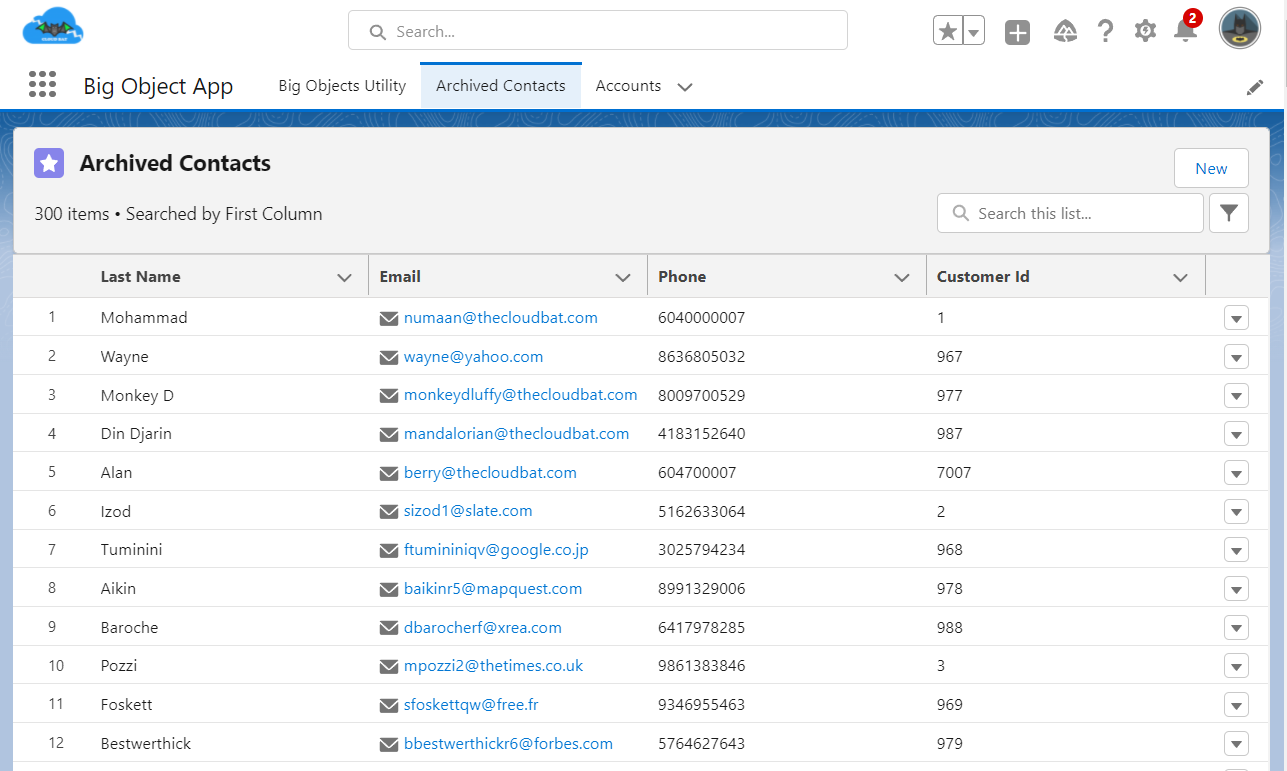Open the Notifications bell
The height and width of the screenshot is (771, 1287).
click(x=1185, y=32)
